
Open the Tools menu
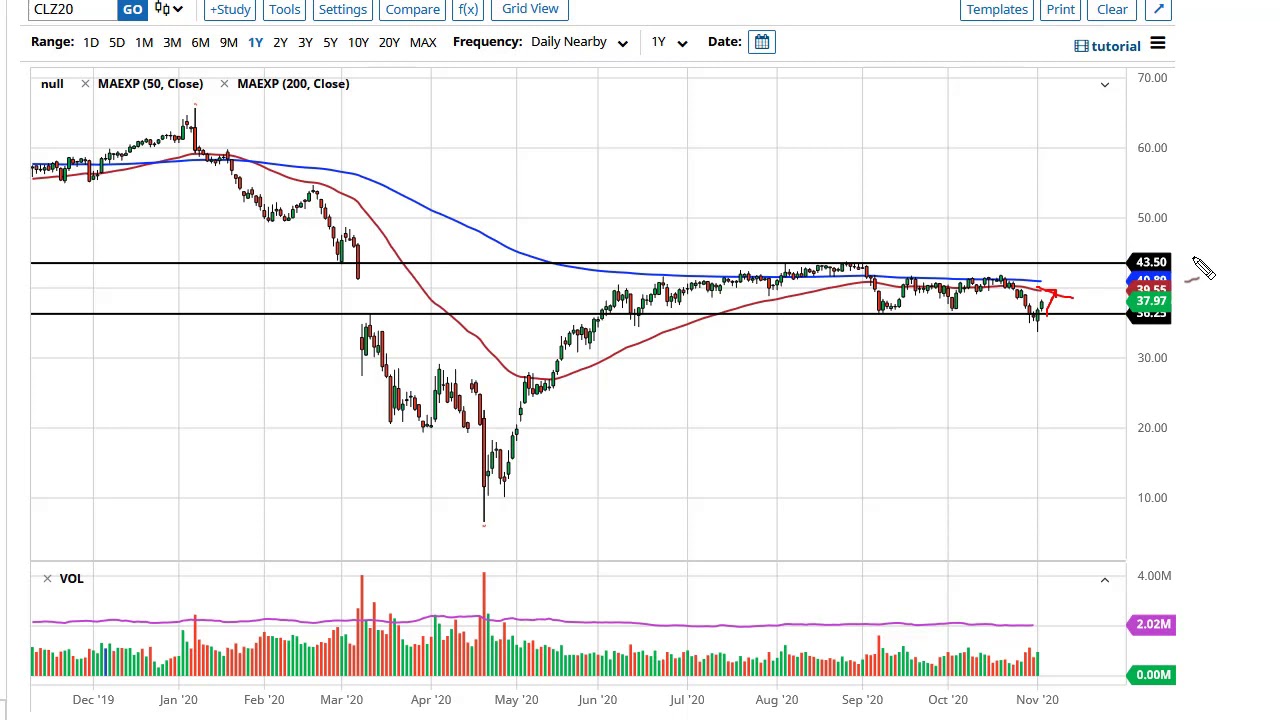point(284,9)
